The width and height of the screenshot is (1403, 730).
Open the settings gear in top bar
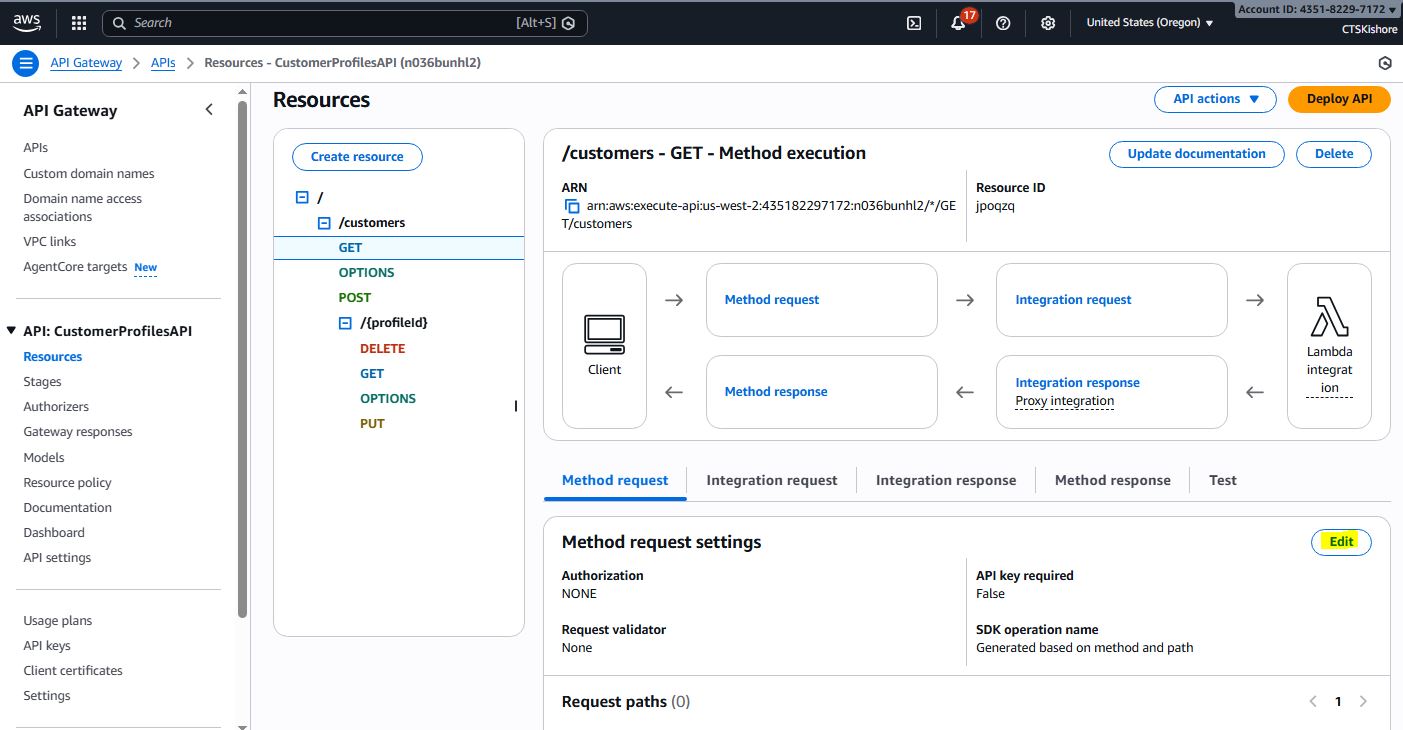[x=1048, y=23]
